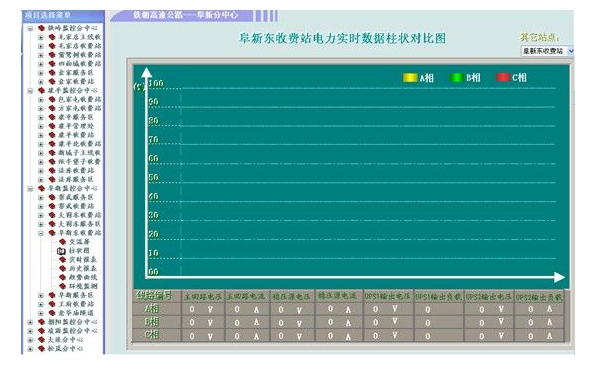Click the green B相 legend swatch

click(x=456, y=77)
